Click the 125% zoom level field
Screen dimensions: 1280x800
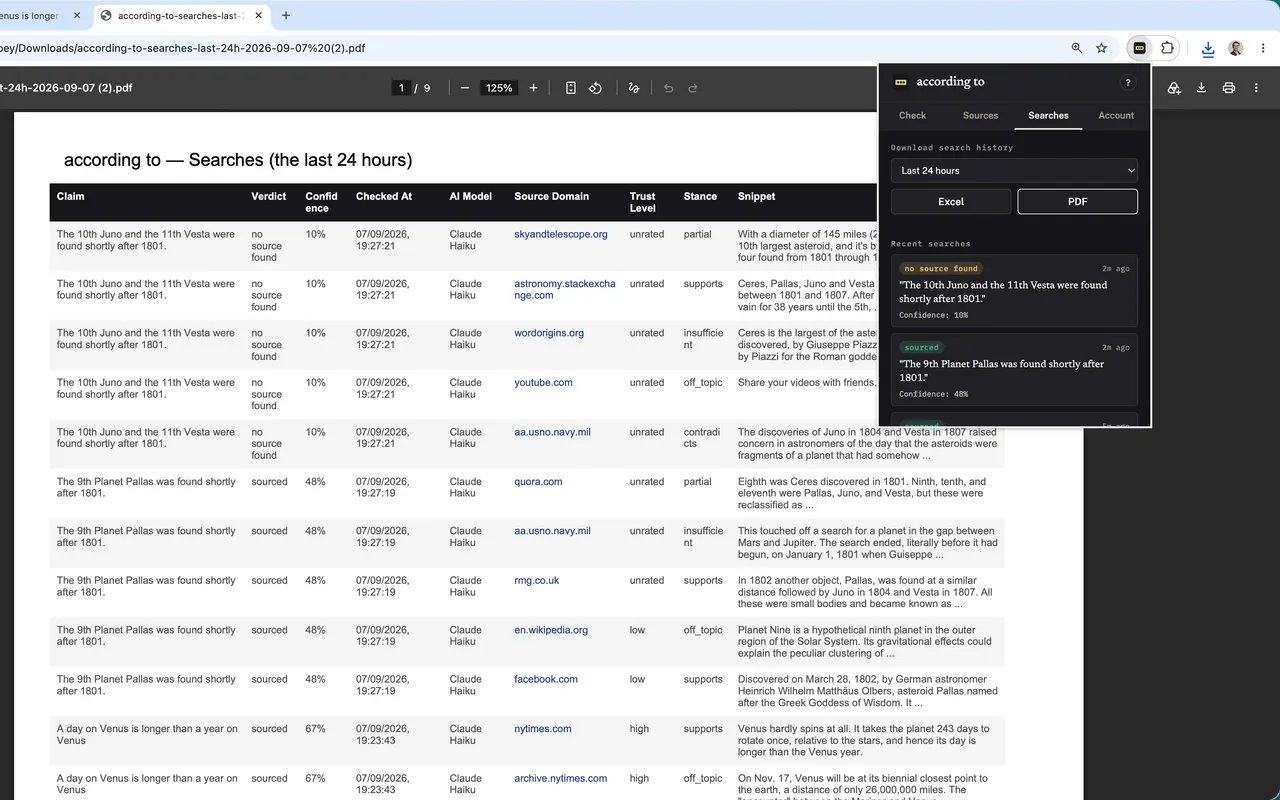(x=499, y=88)
